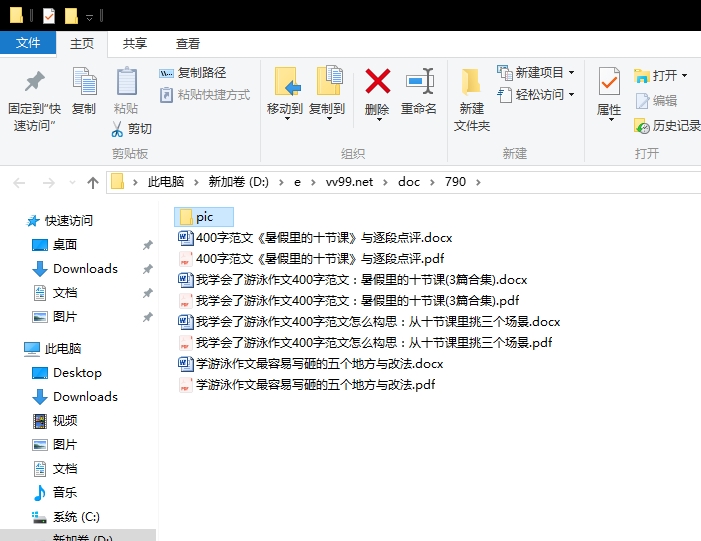Click the Properties (属性) checkmark icon
This screenshot has width=701, height=541.
pyautogui.click(x=609, y=81)
